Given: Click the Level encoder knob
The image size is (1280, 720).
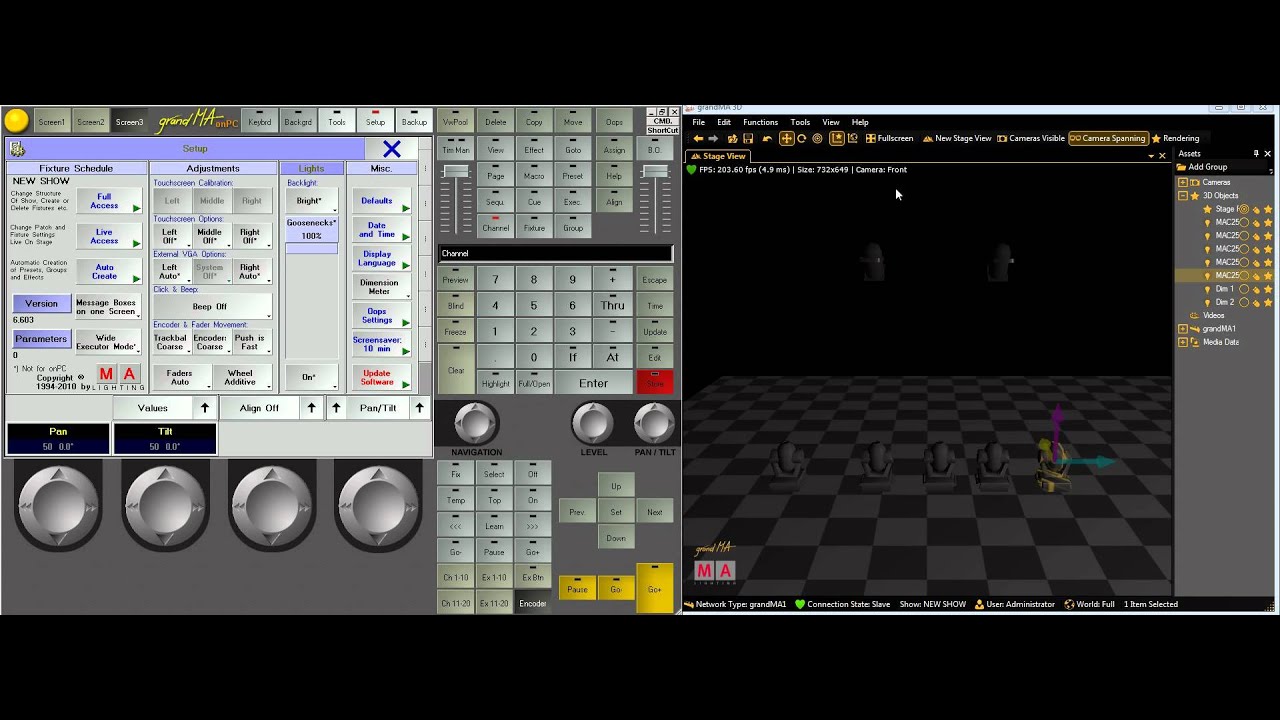Looking at the screenshot, I should click(x=593, y=423).
